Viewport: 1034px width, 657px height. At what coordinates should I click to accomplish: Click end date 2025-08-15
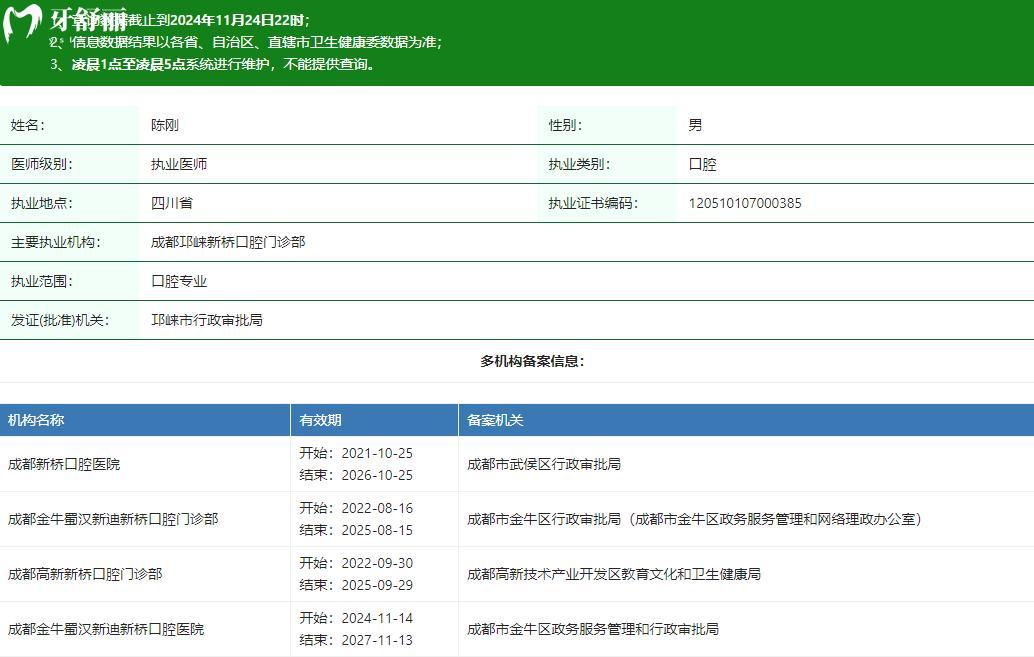(x=377, y=530)
